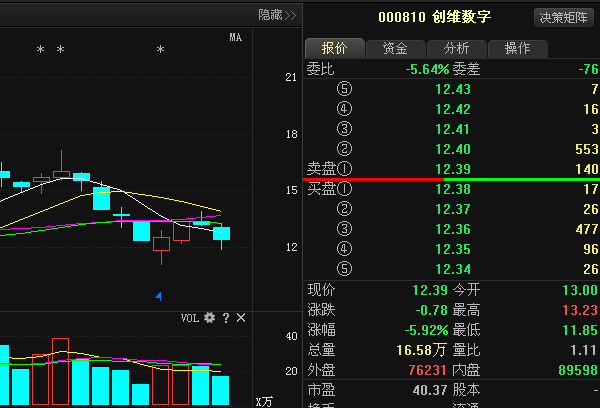Click the VOL indicator label
Viewport: 600px width, 408px height.
point(190,318)
